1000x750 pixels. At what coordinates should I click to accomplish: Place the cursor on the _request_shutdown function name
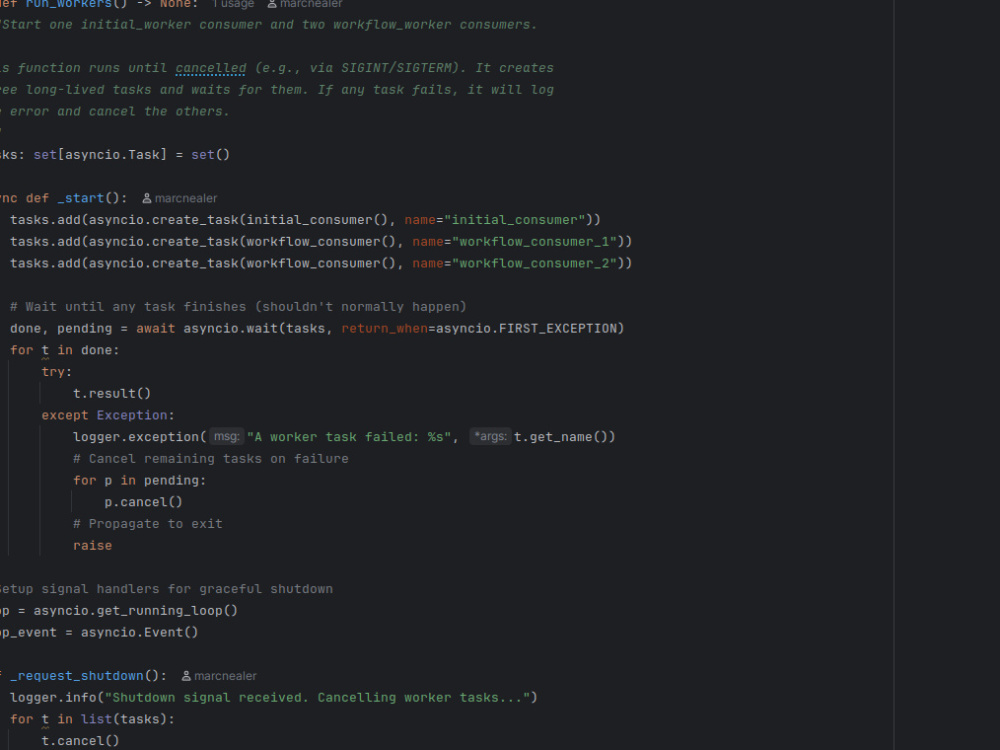pyautogui.click(x=77, y=676)
